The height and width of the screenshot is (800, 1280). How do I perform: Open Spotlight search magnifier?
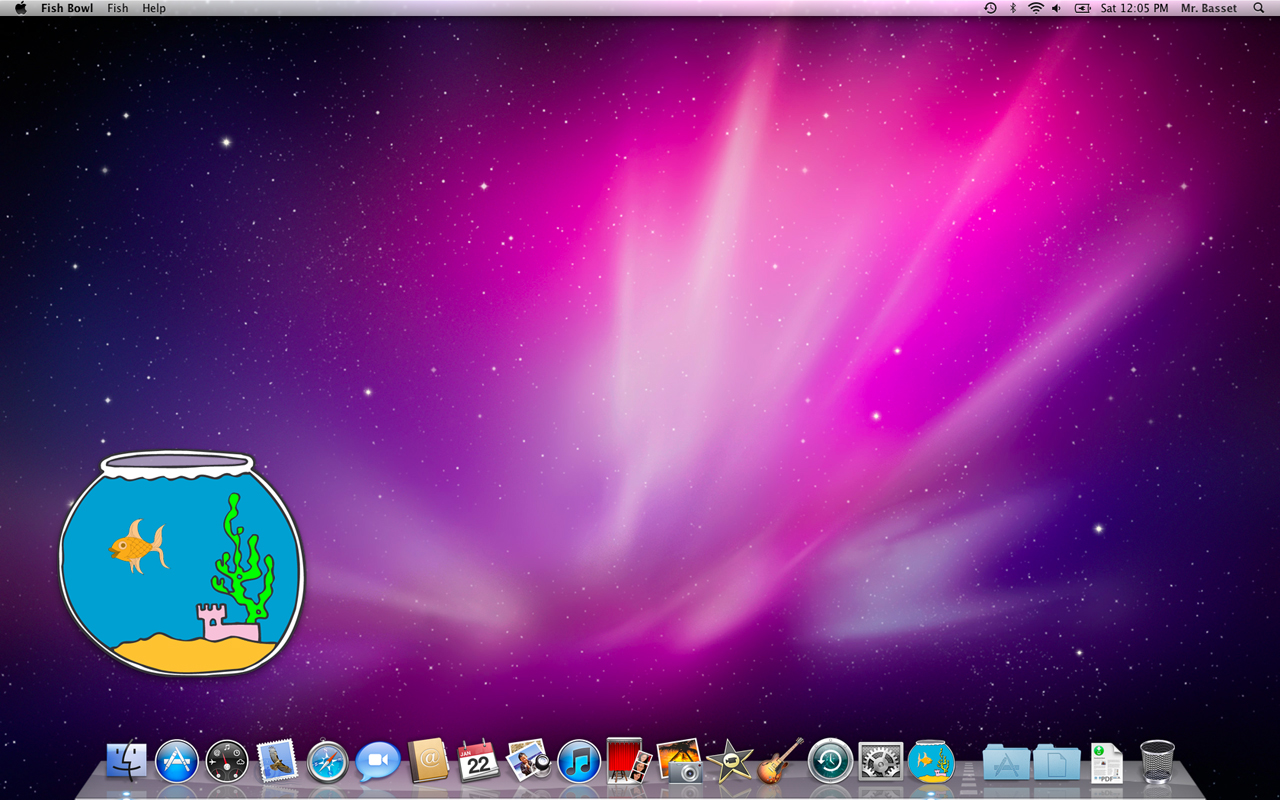pyautogui.click(x=1258, y=8)
